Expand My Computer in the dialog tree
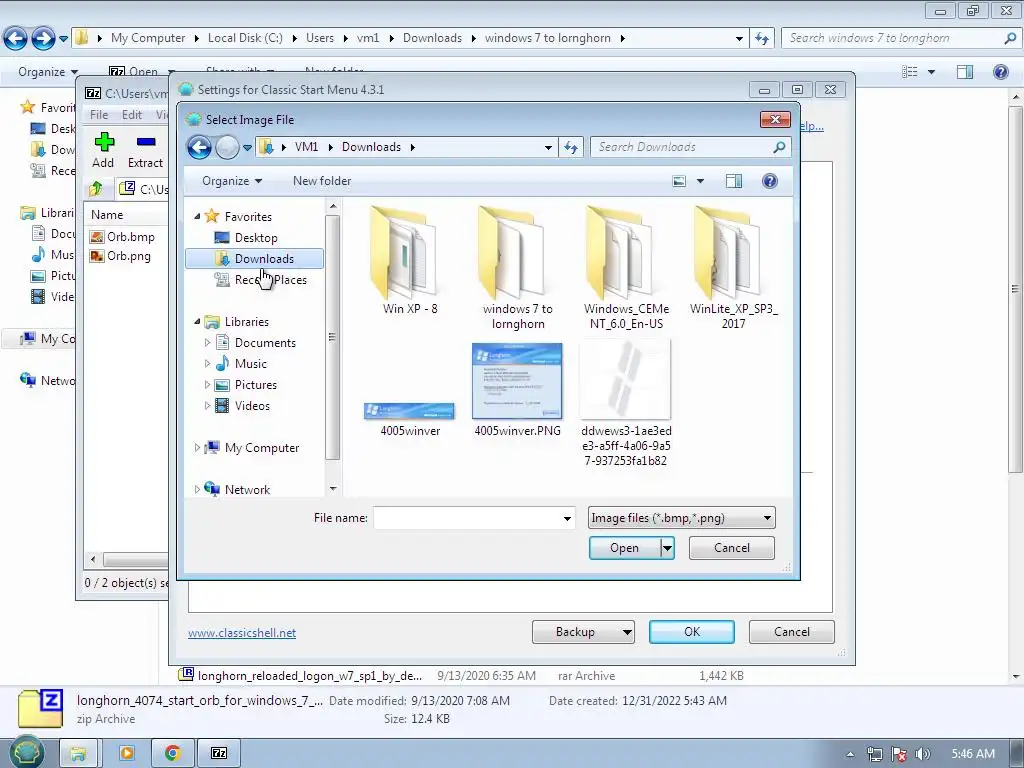This screenshot has height=768, width=1024. [x=197, y=447]
